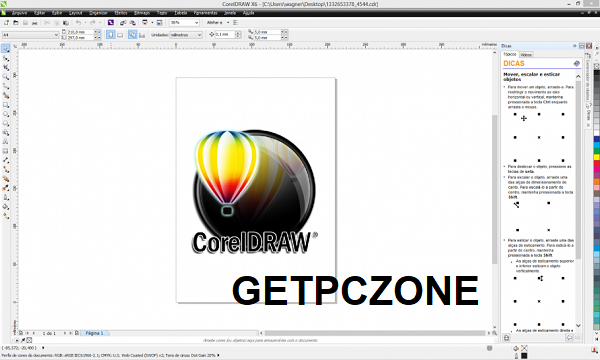600x360 pixels.
Task: Click the page width field 210,0 mm
Action: pos(80,32)
